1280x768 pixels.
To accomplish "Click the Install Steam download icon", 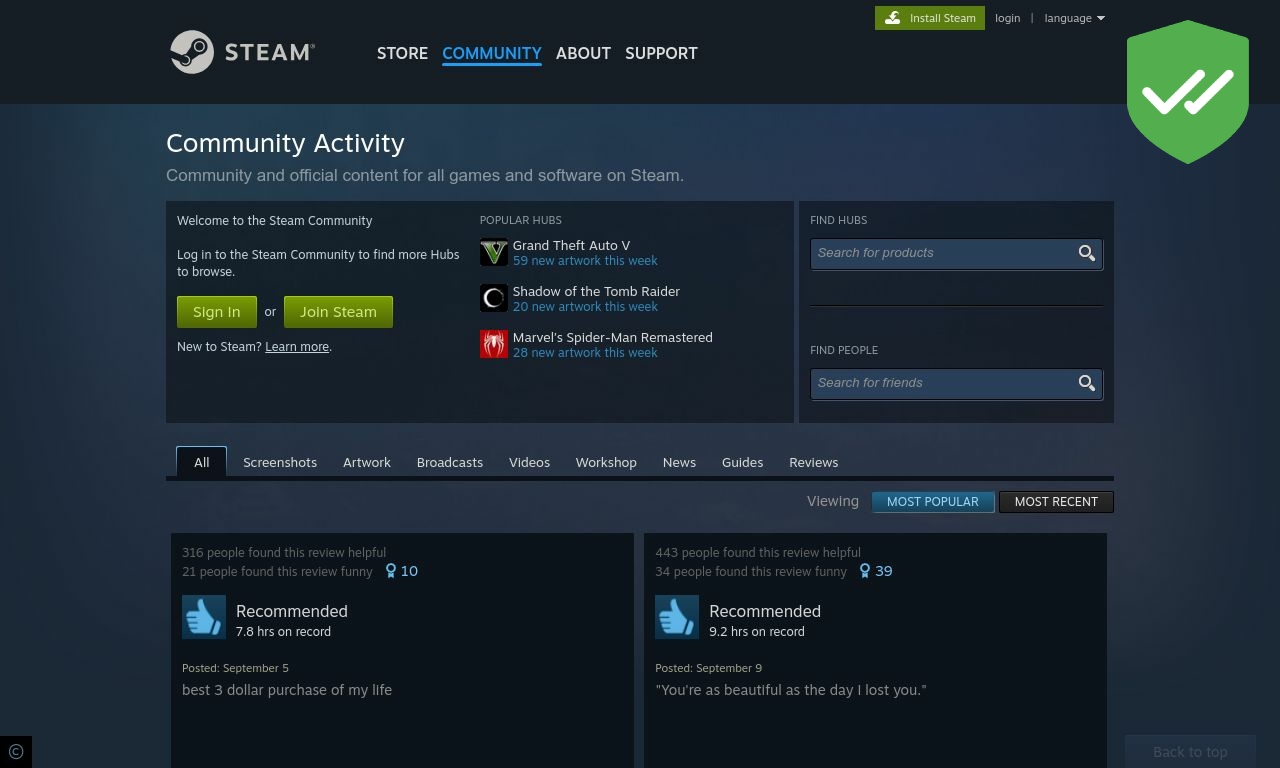I will (x=893, y=18).
